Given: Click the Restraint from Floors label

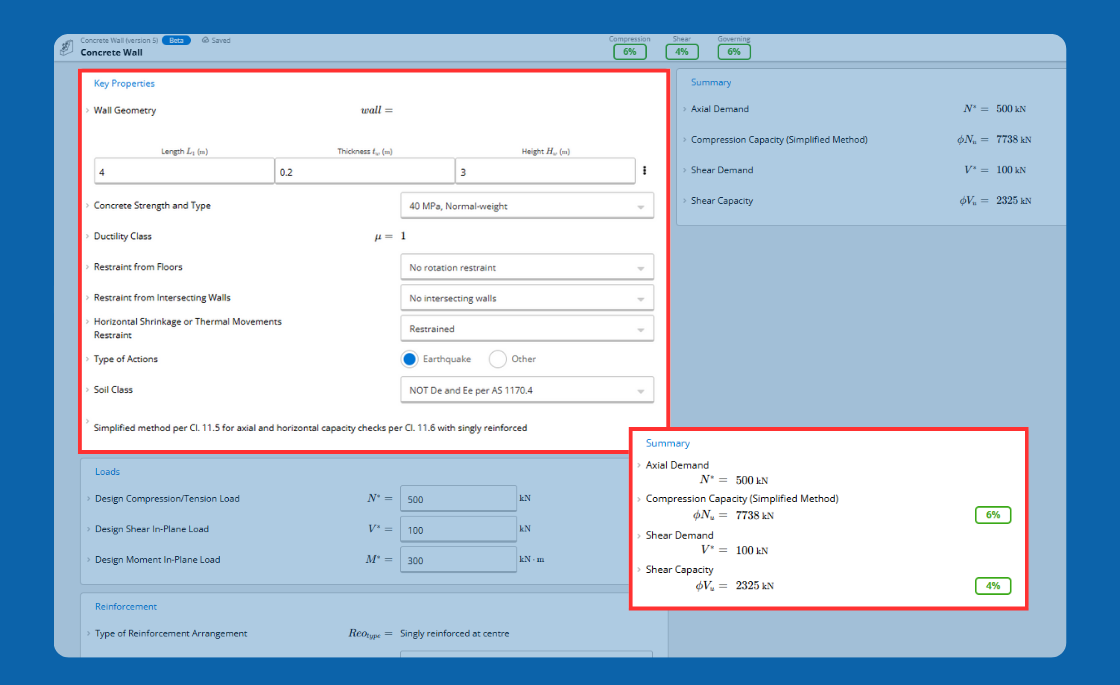Looking at the screenshot, I should [138, 267].
